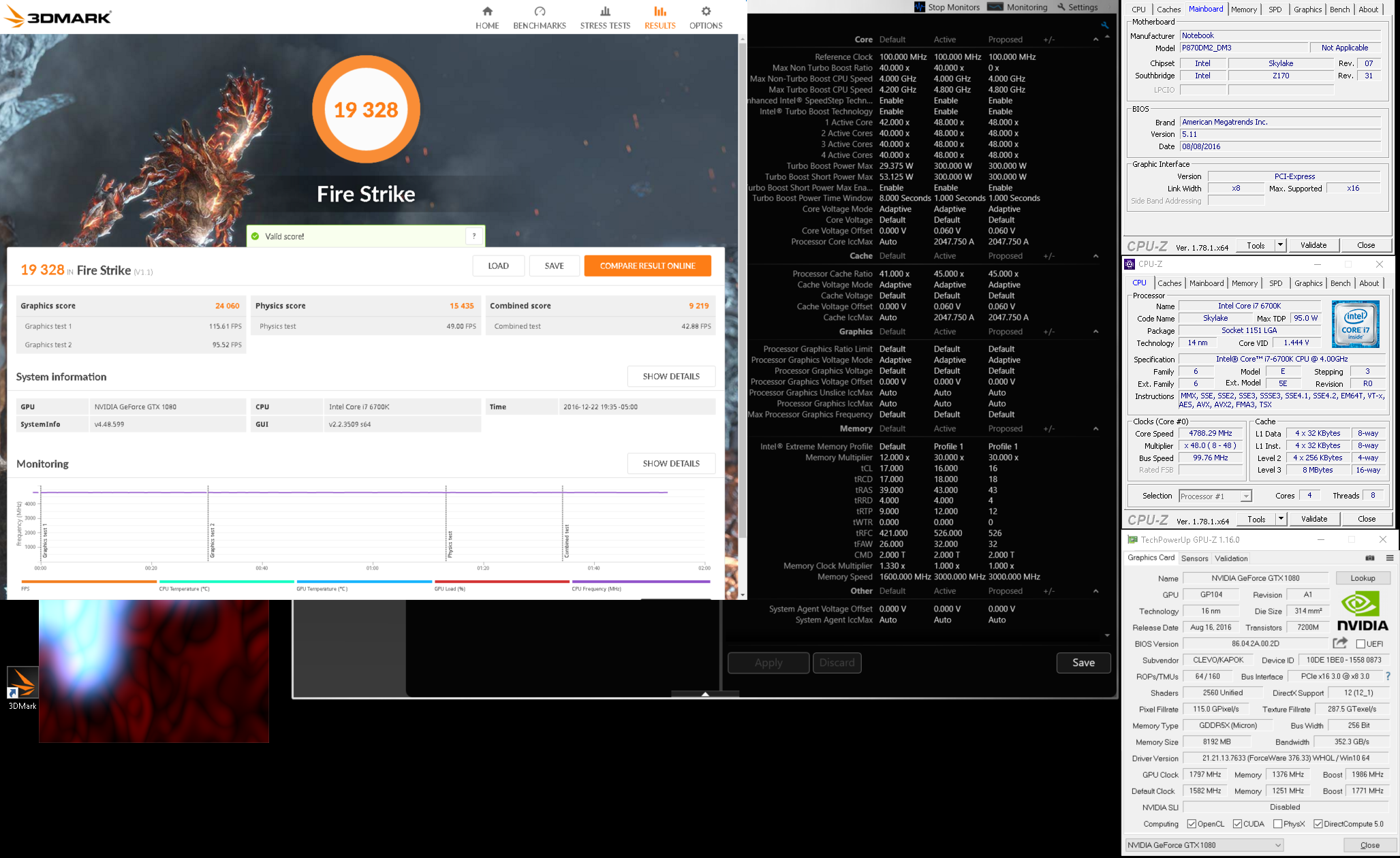The height and width of the screenshot is (858, 1400).
Task: Open XTU Settings wrench in the toolbar
Action: tap(1061, 7)
